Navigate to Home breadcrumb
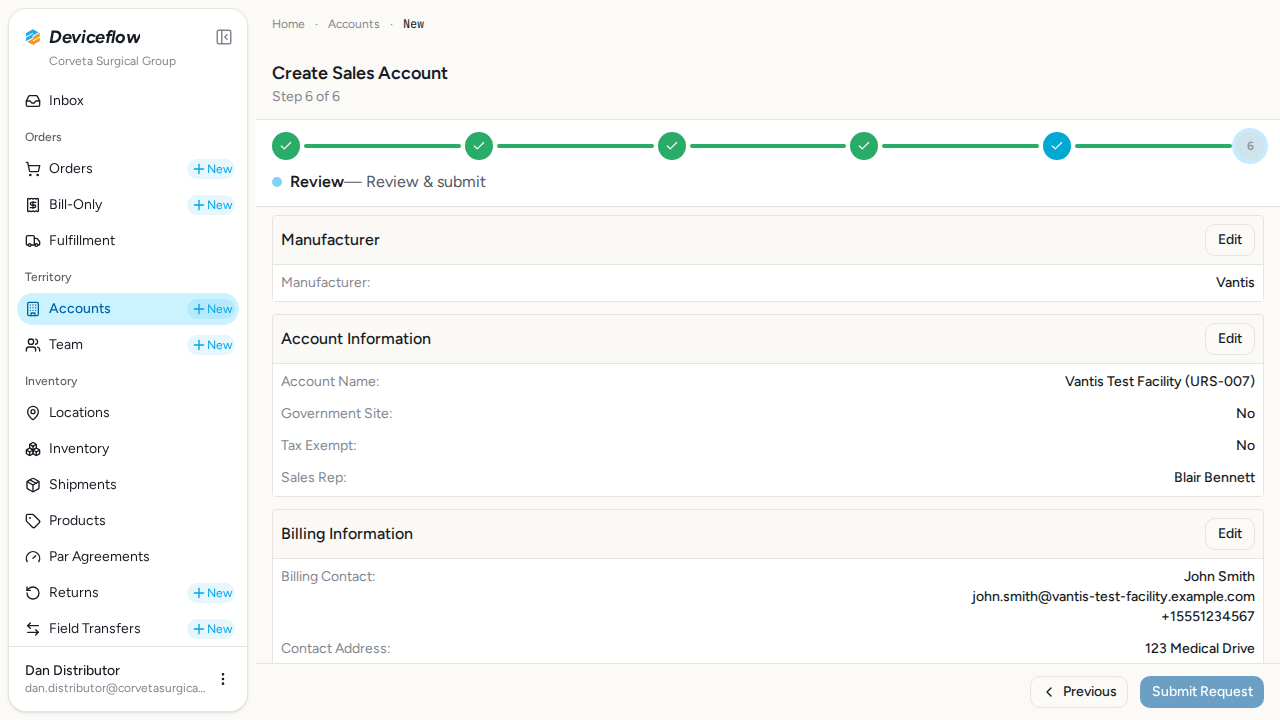Image resolution: width=1280 pixels, height=720 pixels. click(288, 24)
